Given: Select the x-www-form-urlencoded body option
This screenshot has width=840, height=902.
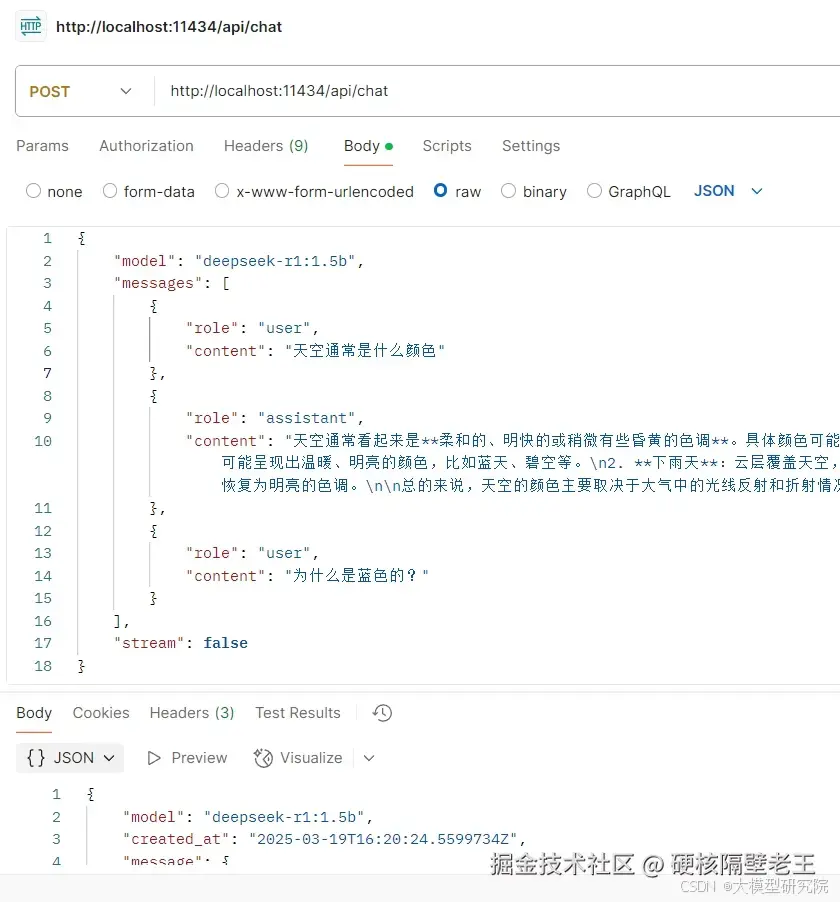Looking at the screenshot, I should (x=222, y=191).
